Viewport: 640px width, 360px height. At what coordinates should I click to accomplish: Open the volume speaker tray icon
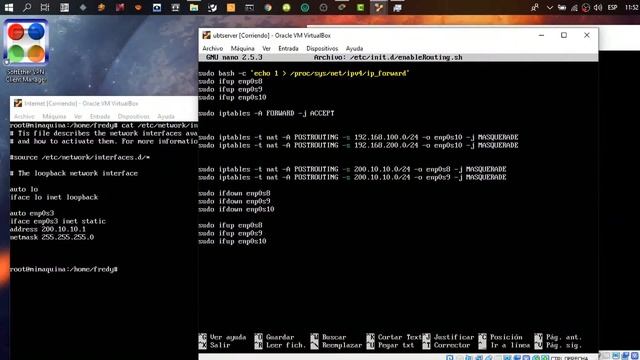point(598,7)
